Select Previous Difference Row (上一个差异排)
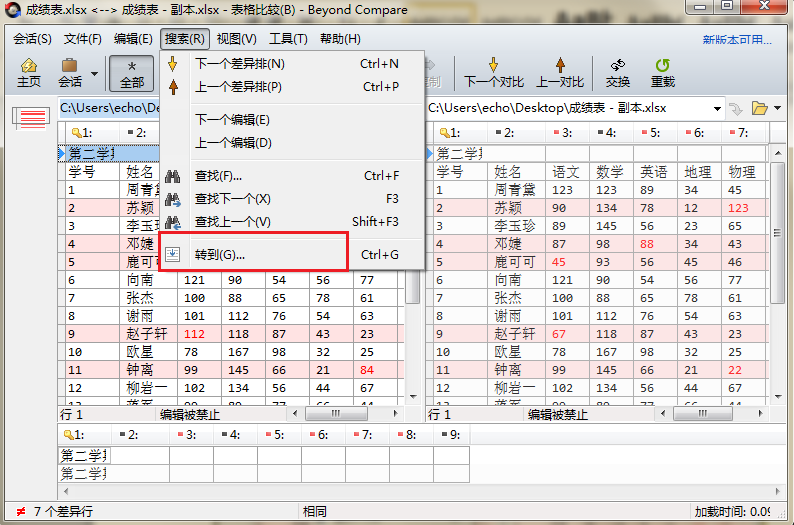794x525 pixels. [292, 87]
